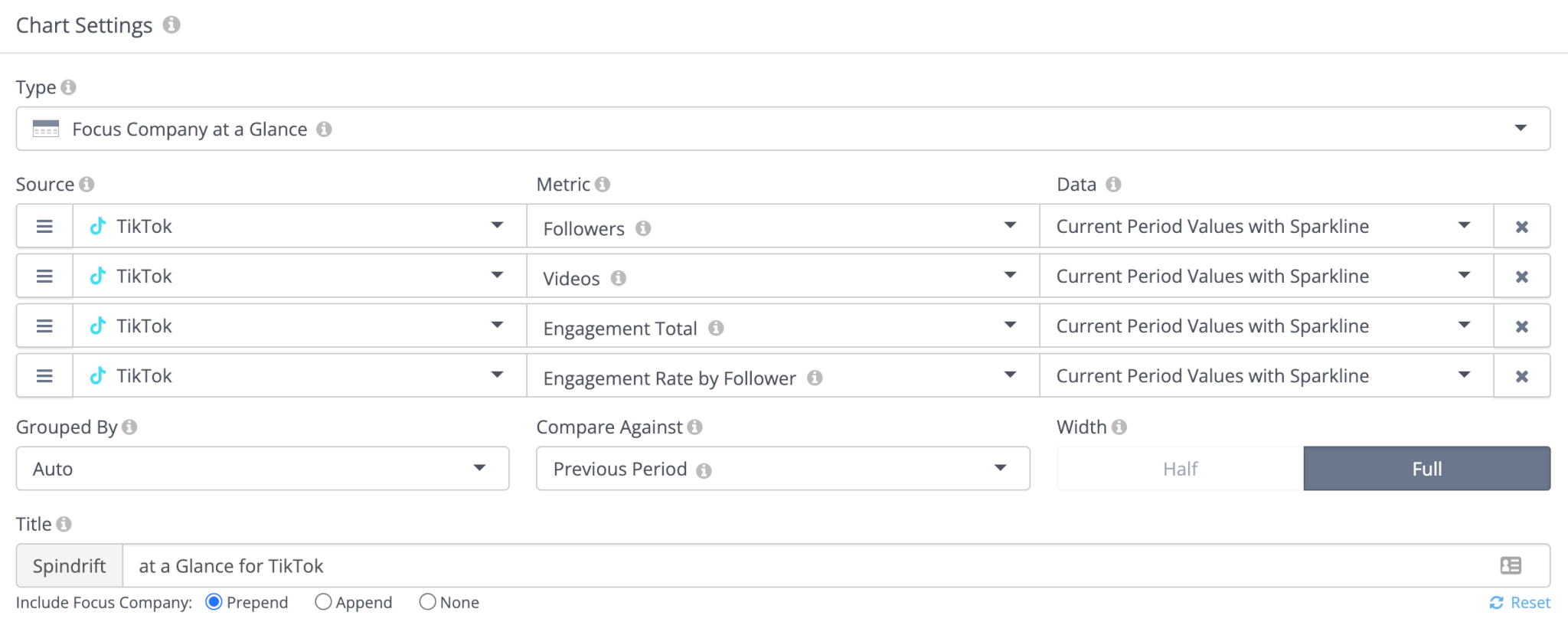Click the TikTok source icon in the first row

click(98, 225)
